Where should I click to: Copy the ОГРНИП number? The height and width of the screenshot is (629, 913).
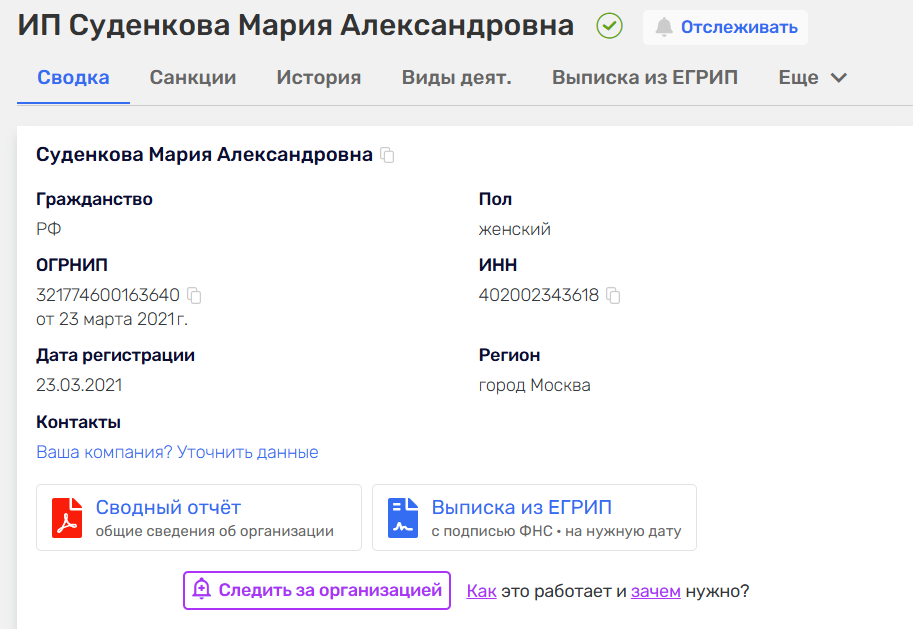pyautogui.click(x=195, y=296)
